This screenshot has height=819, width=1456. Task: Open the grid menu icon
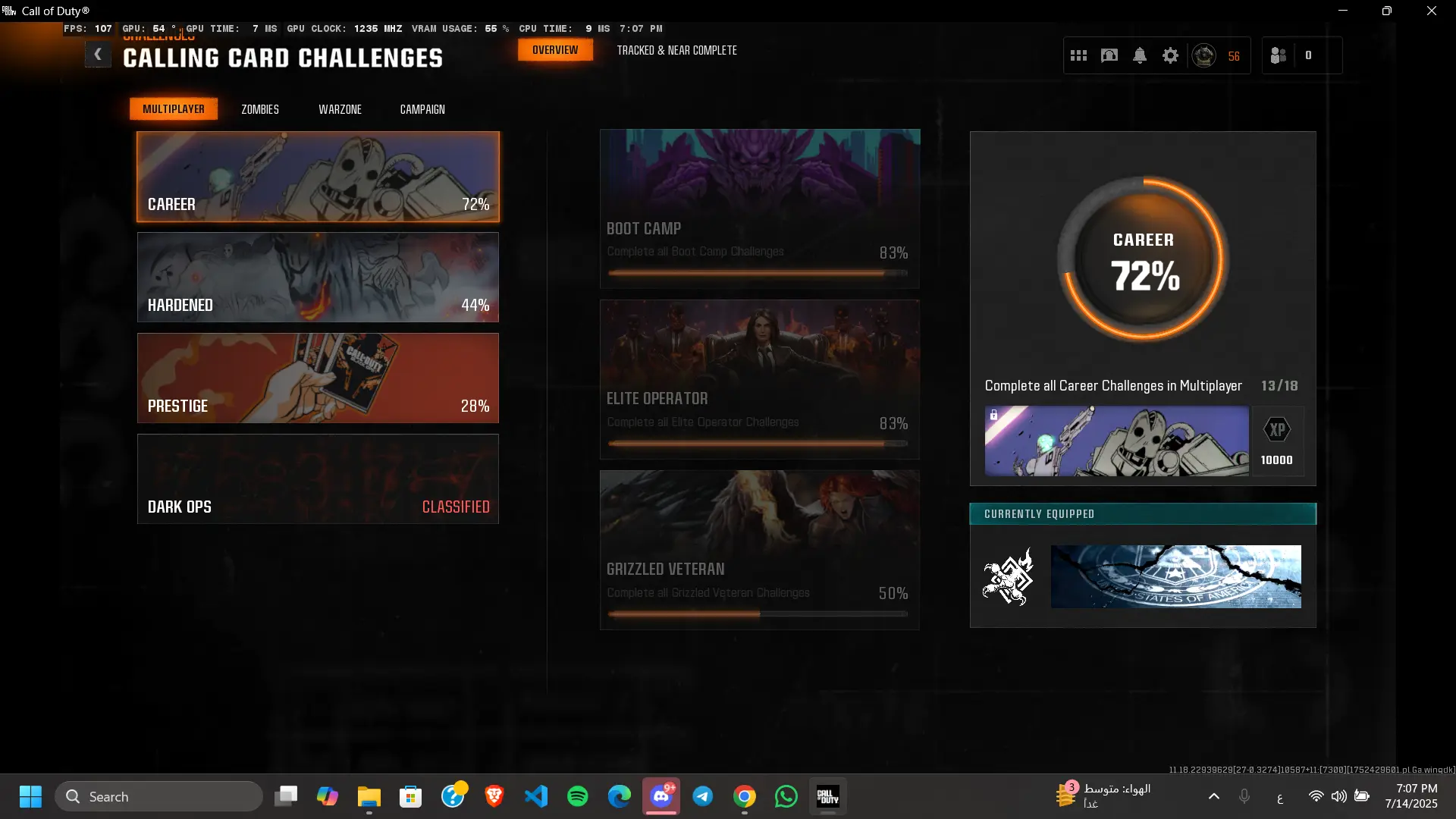click(1078, 55)
